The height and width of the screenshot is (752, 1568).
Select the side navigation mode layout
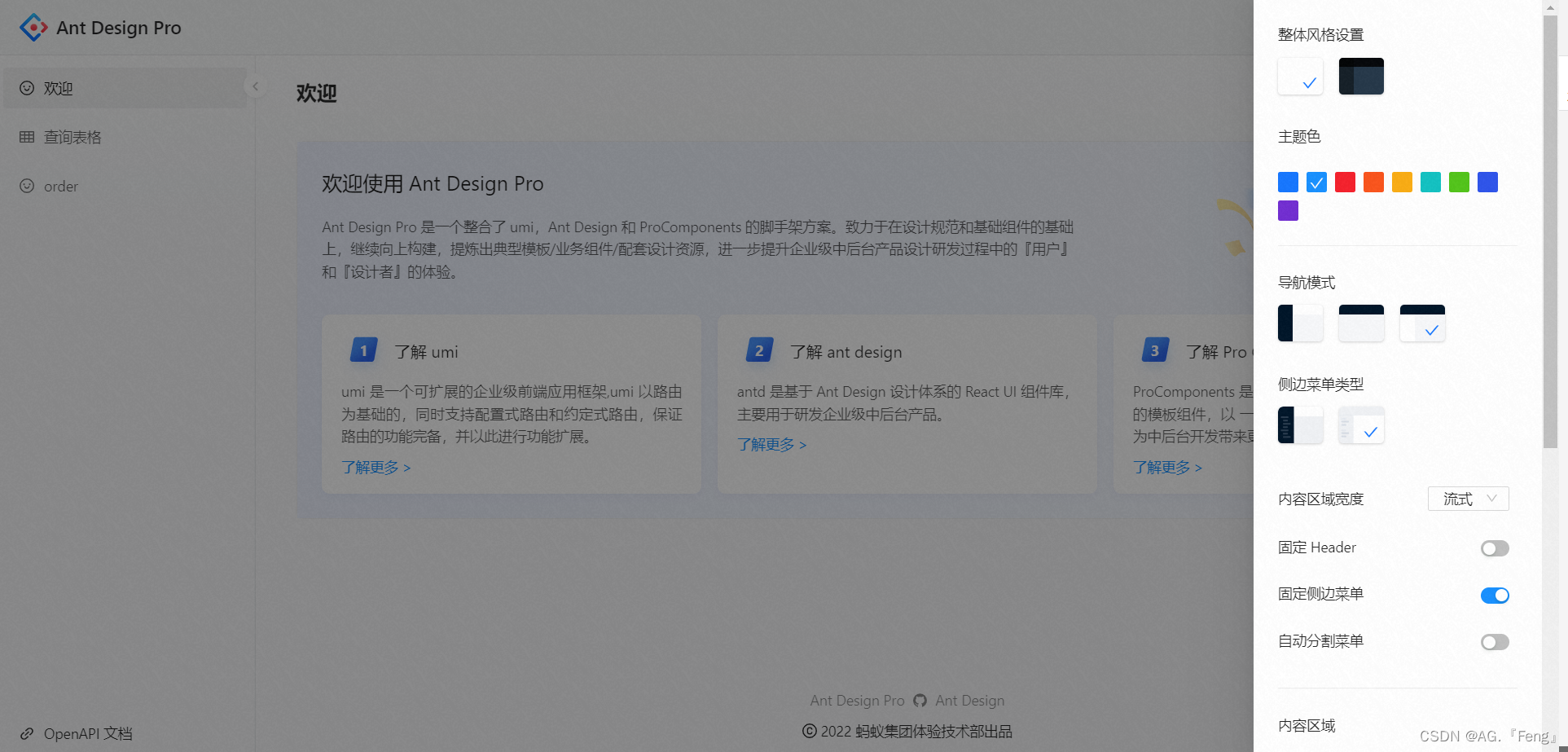(x=1300, y=323)
